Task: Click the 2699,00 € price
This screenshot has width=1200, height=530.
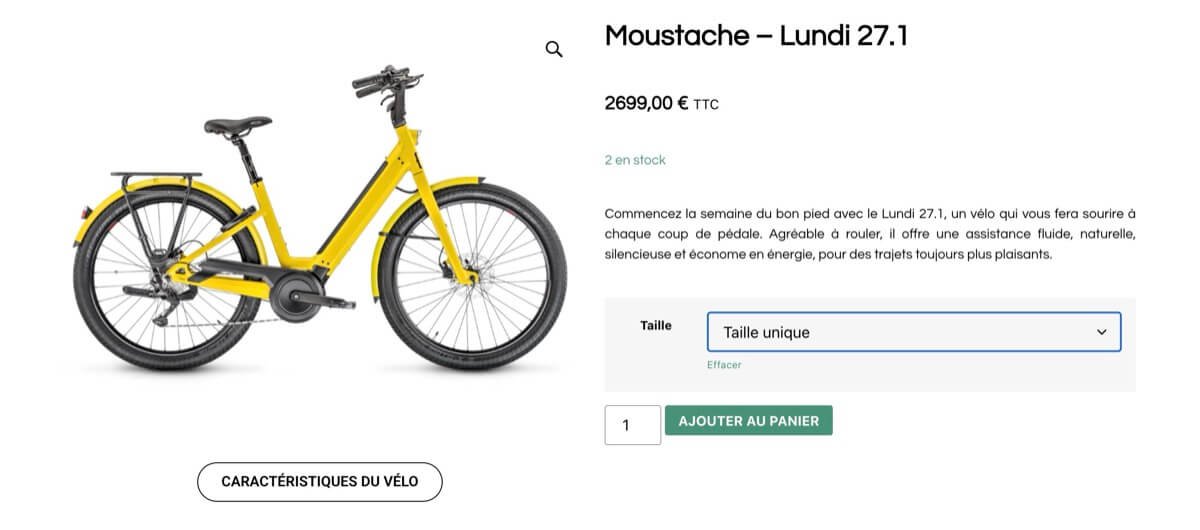Action: (646, 102)
